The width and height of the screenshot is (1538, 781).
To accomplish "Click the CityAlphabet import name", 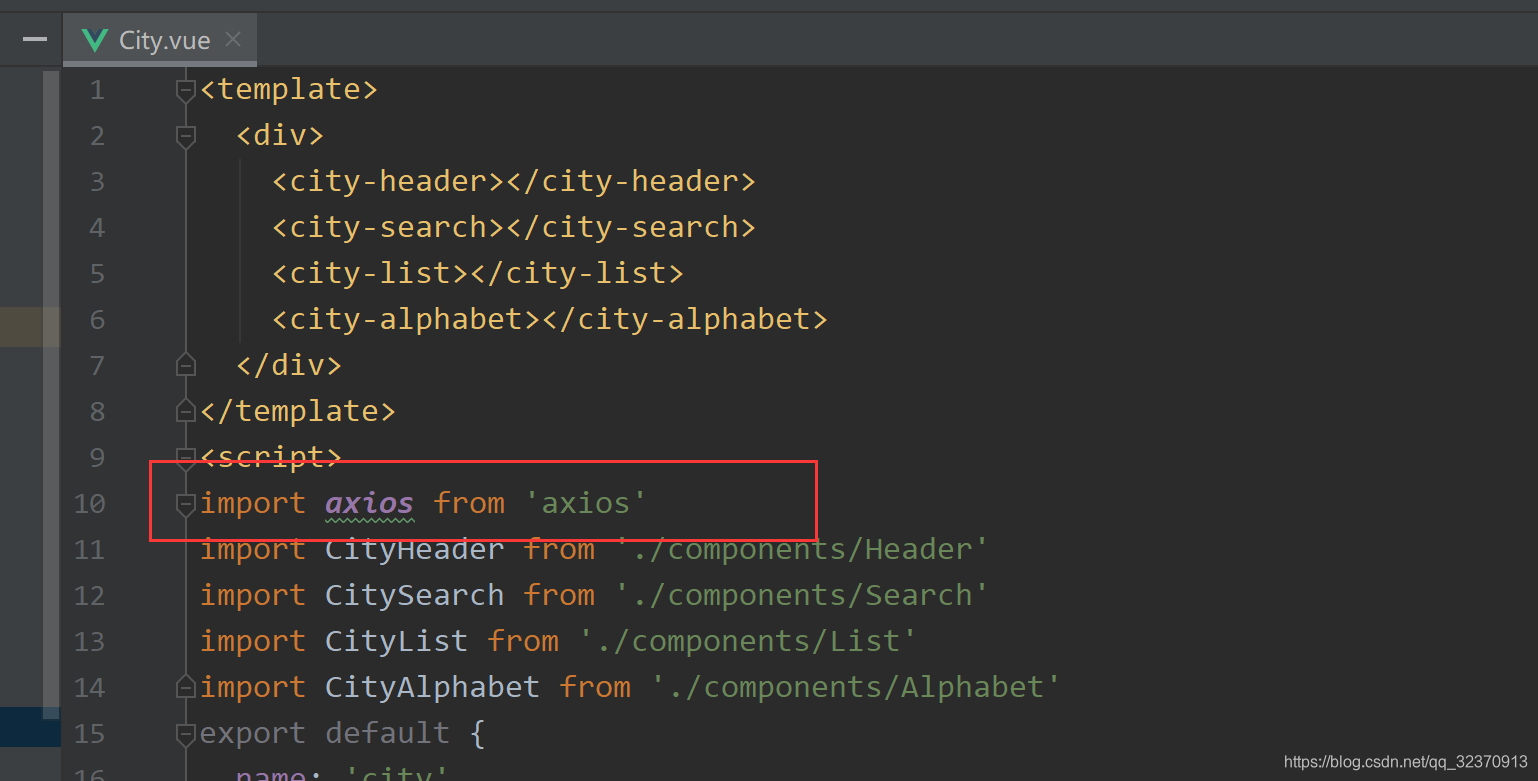I will pos(433,687).
